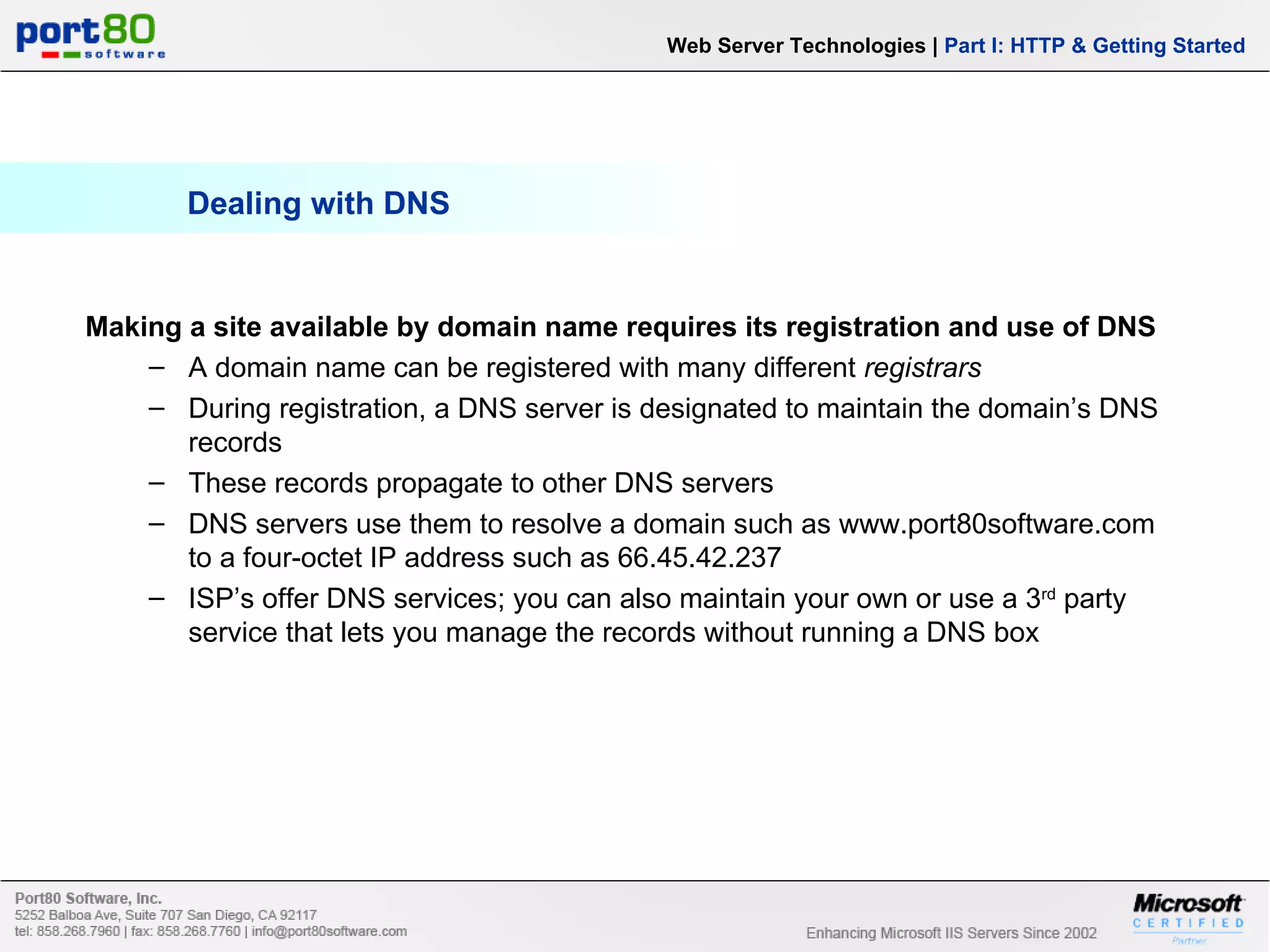Click the tel: 858.268.7960 phone number
This screenshot has height=952, width=1270.
(68, 931)
